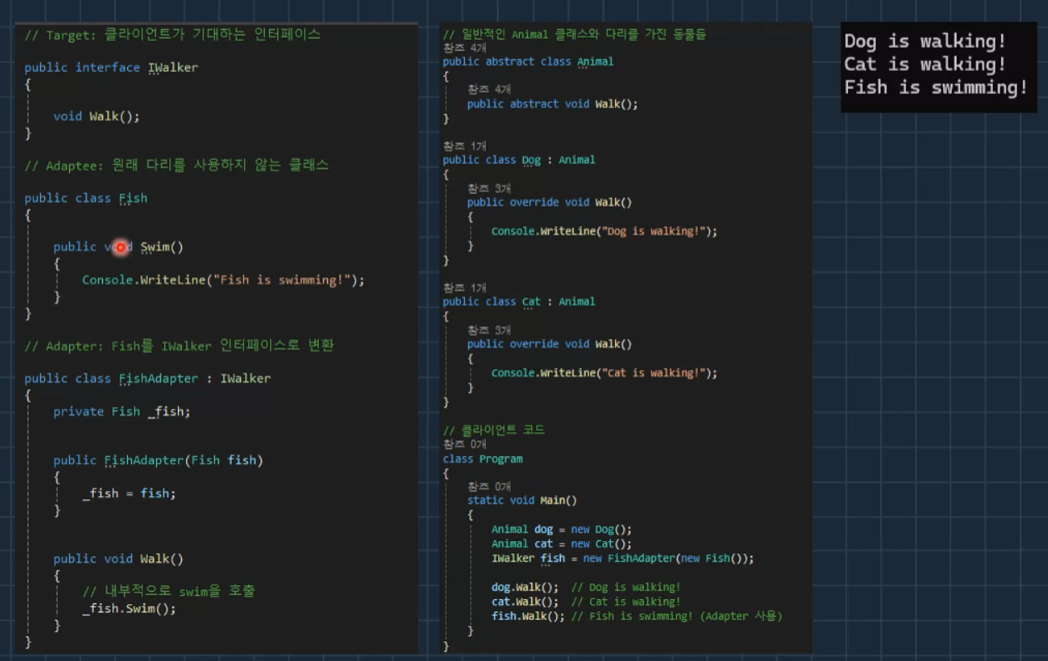This screenshot has height=661, width=1048.
Task: Select the "public class Fish" declaration
Action: coord(86,199)
